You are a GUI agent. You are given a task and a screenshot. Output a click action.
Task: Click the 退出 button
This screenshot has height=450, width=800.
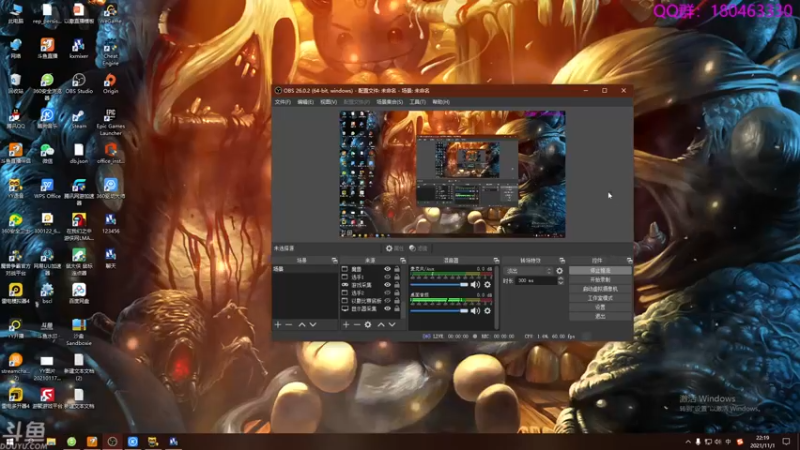coord(600,316)
